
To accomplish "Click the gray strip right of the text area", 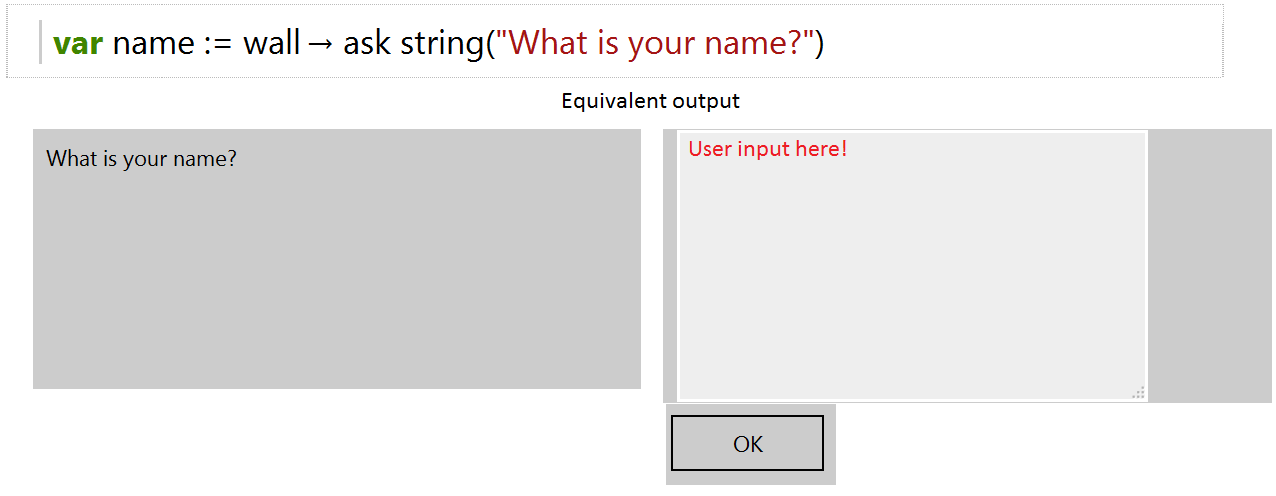I will click(1209, 266).
